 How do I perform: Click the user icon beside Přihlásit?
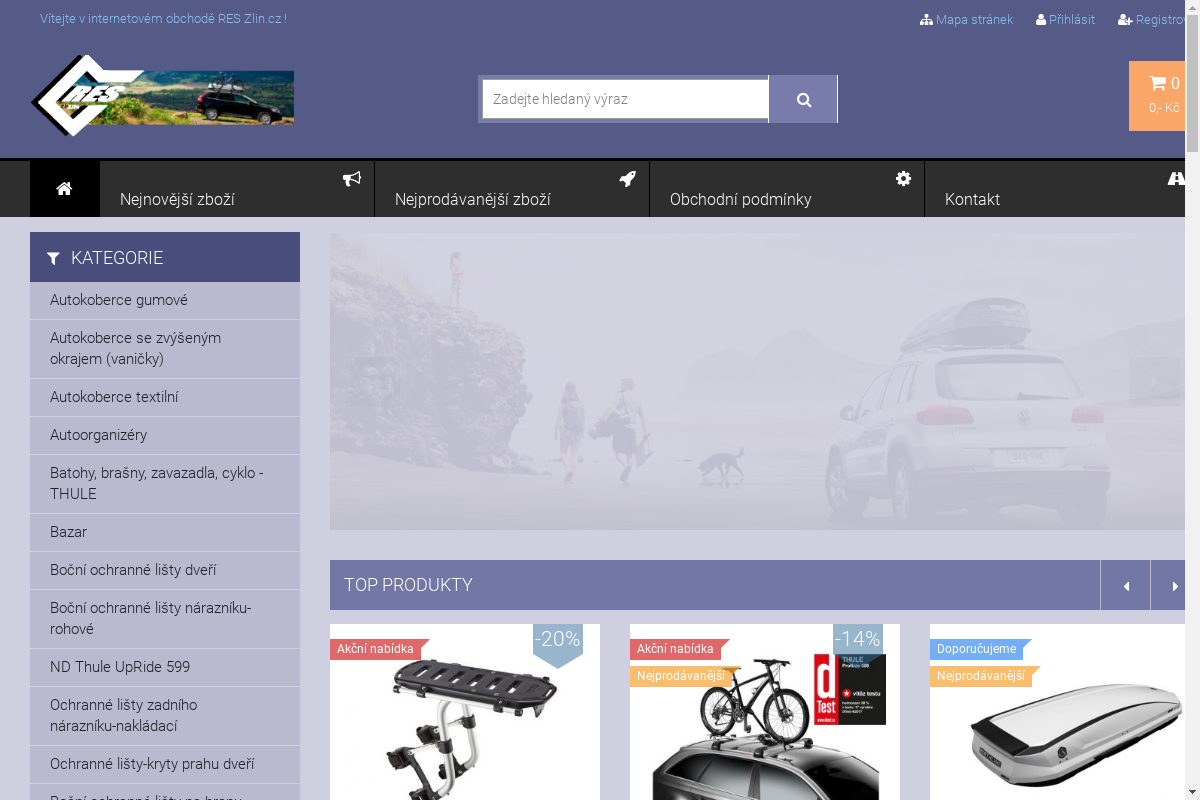pyautogui.click(x=1041, y=20)
